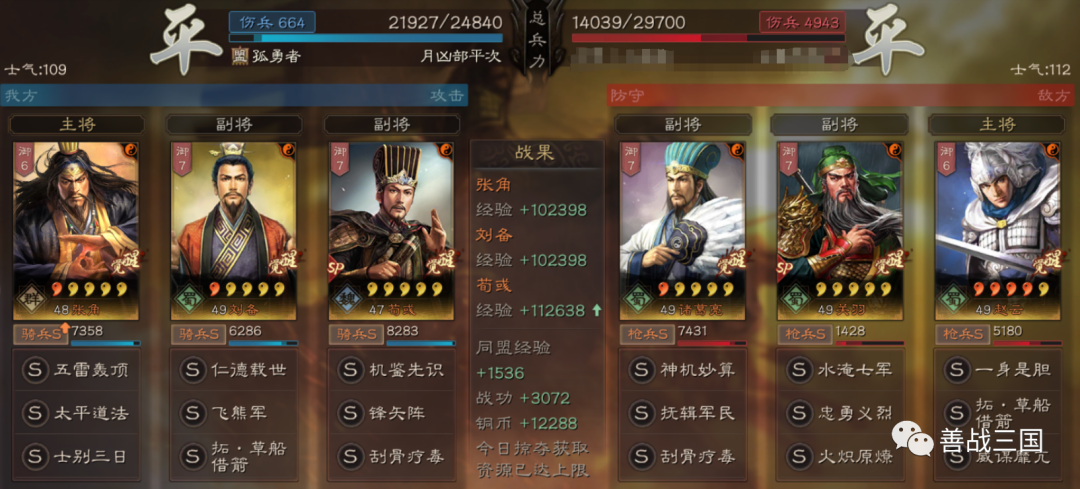Open Liu Bei (刘备) general portrait

[x=233, y=231]
